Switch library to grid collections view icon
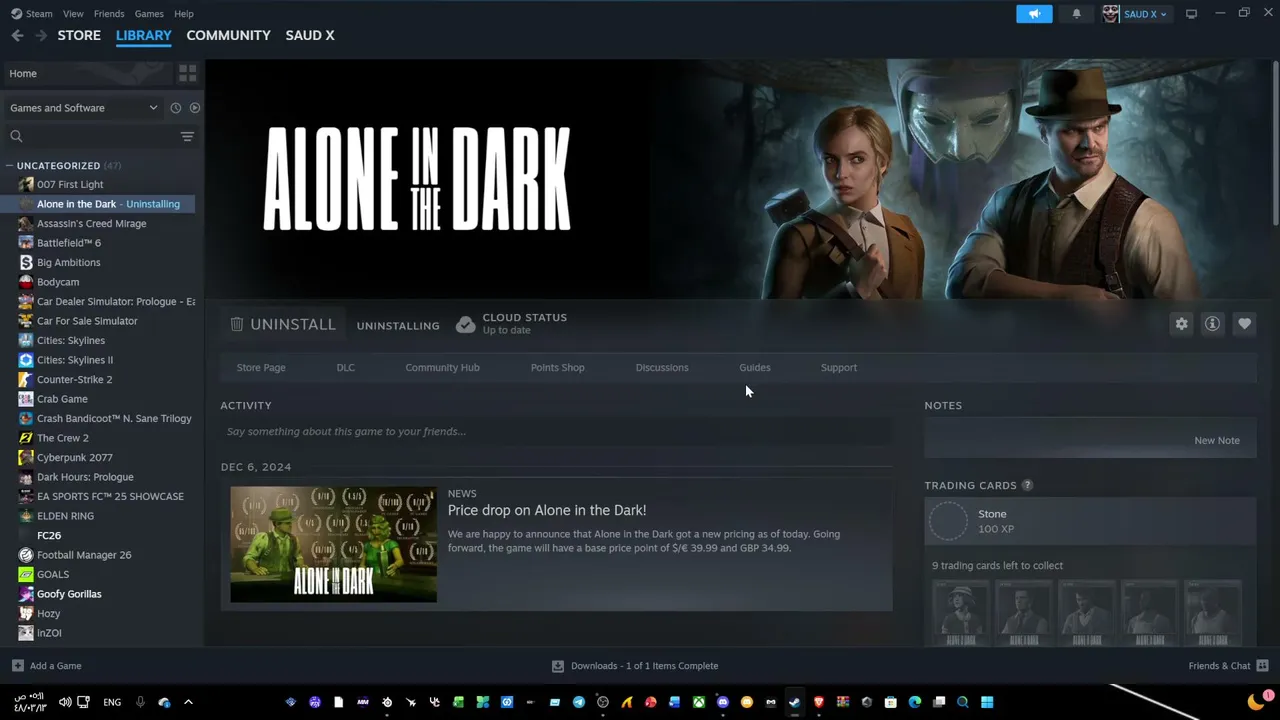This screenshot has height=720, width=1280. click(x=187, y=73)
